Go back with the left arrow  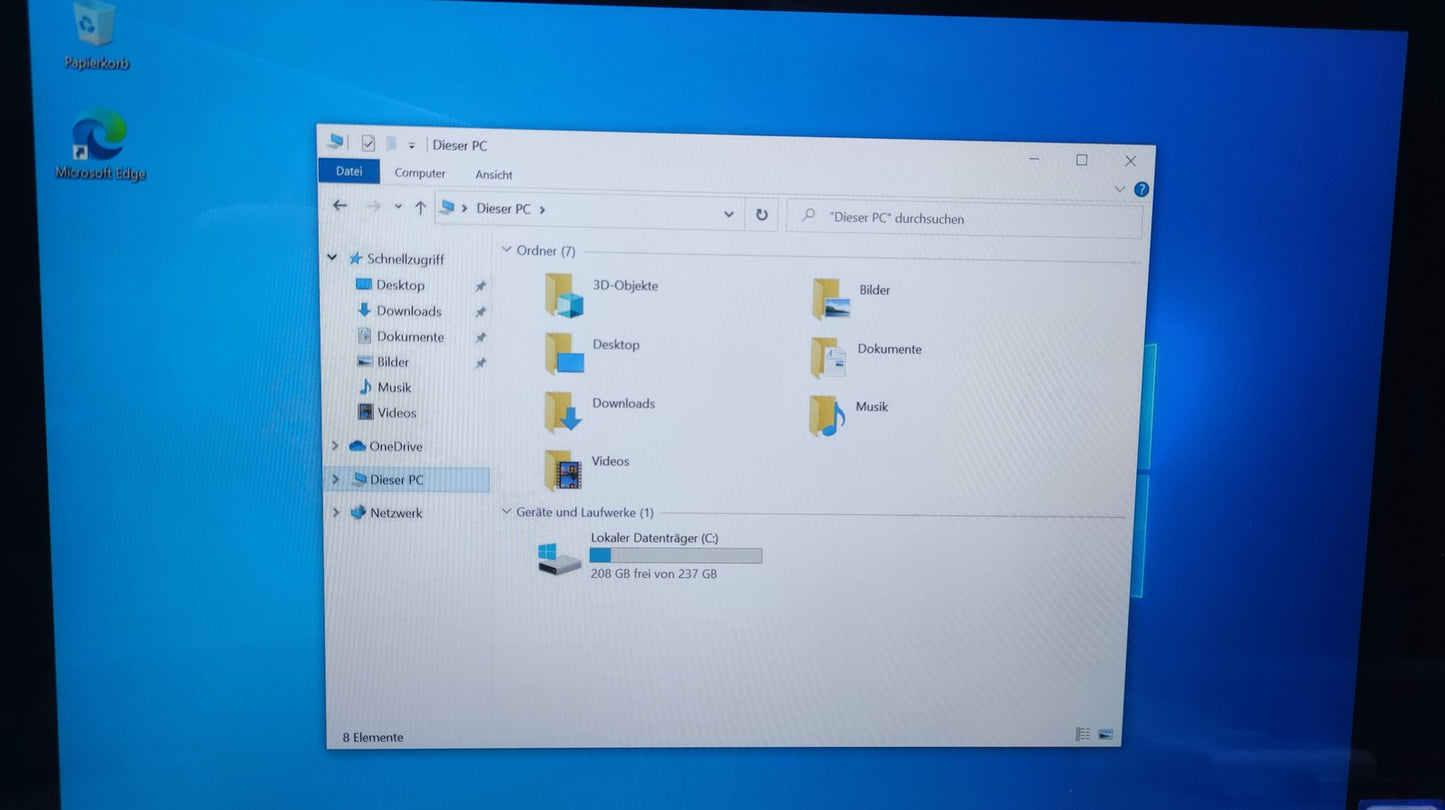click(340, 205)
